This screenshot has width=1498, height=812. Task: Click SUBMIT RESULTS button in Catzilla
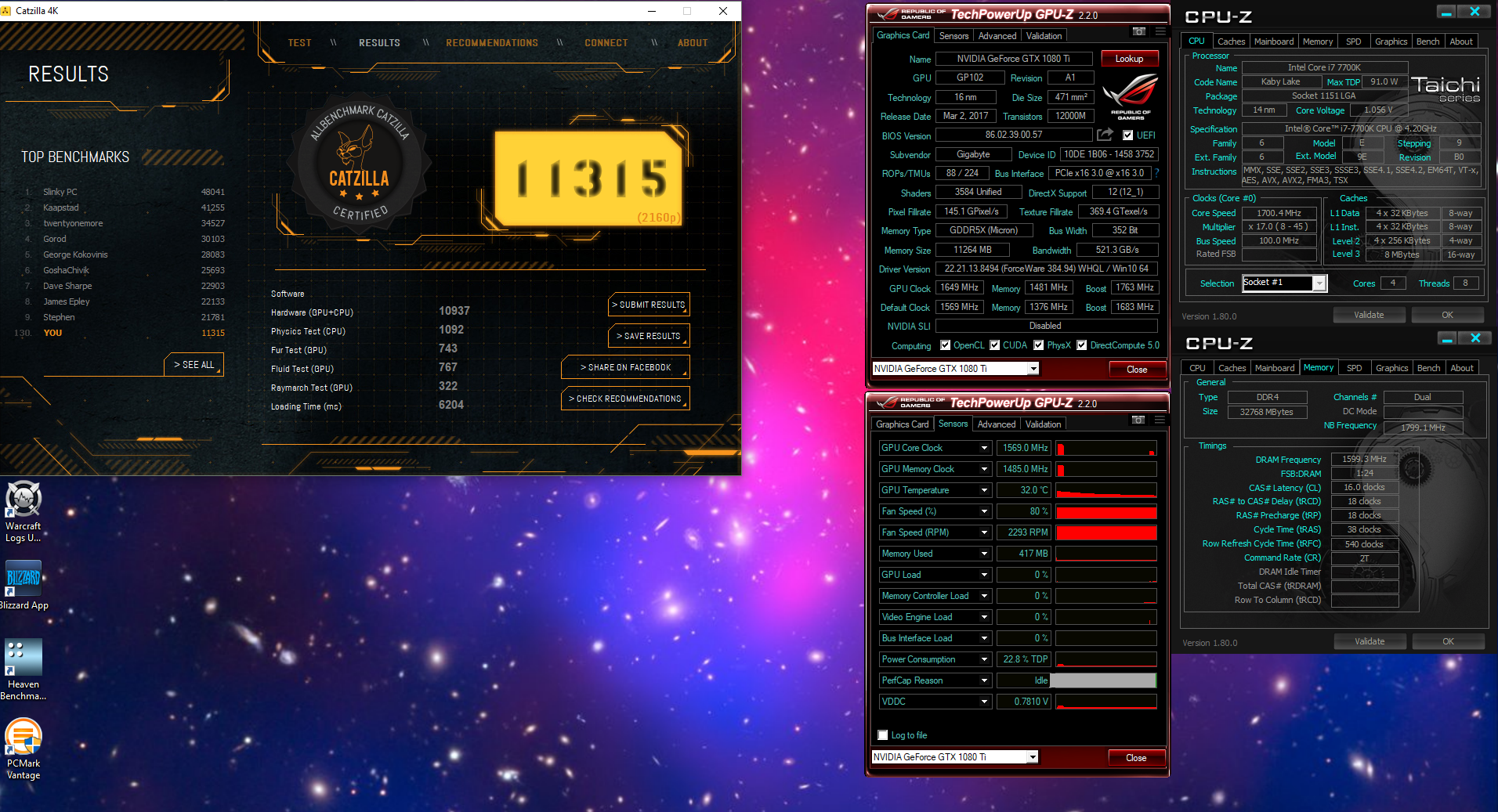point(649,305)
